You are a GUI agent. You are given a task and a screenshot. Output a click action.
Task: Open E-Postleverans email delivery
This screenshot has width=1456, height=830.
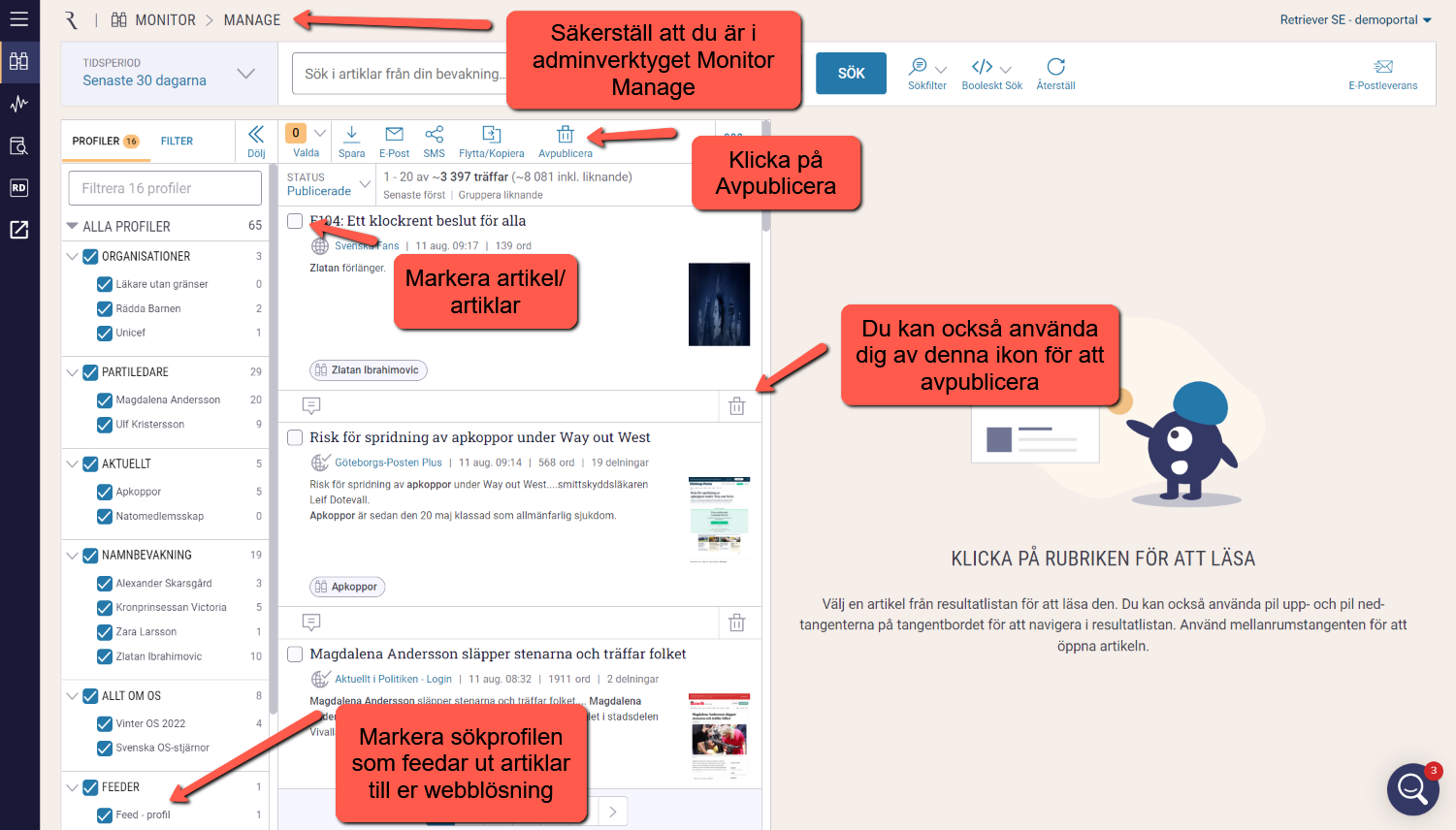[1383, 74]
